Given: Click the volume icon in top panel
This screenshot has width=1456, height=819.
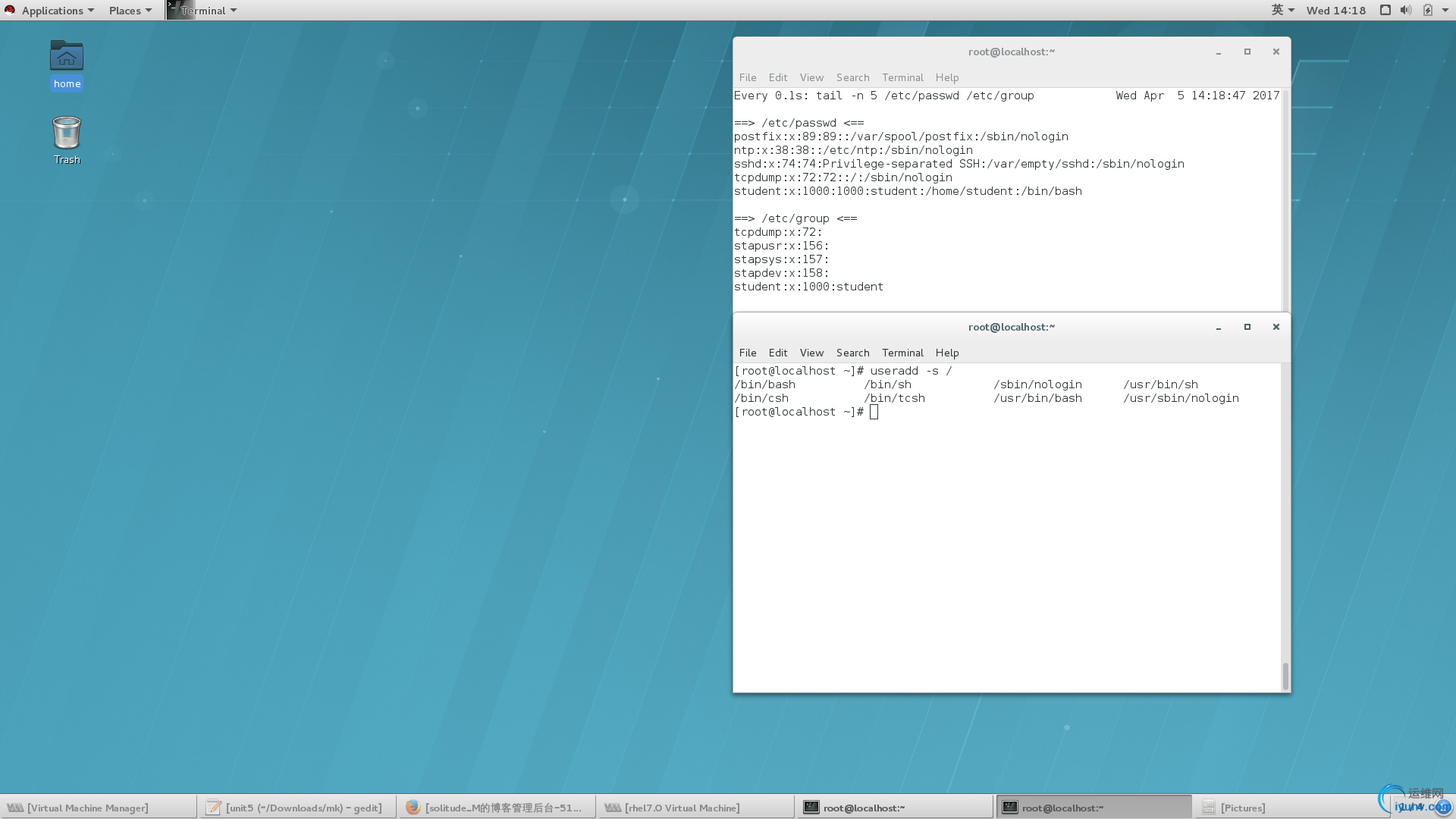Looking at the screenshot, I should point(1405,10).
